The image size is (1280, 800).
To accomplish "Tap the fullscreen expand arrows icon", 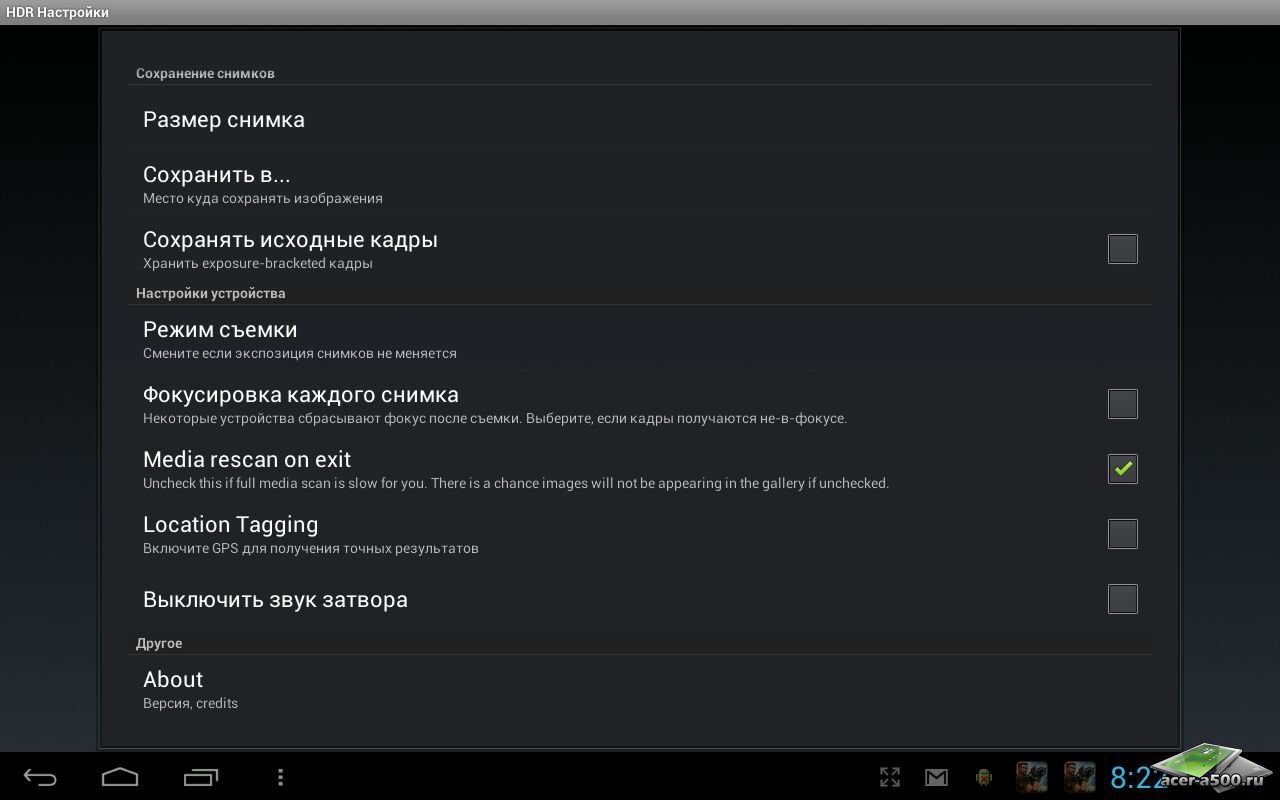I will pos(889,777).
